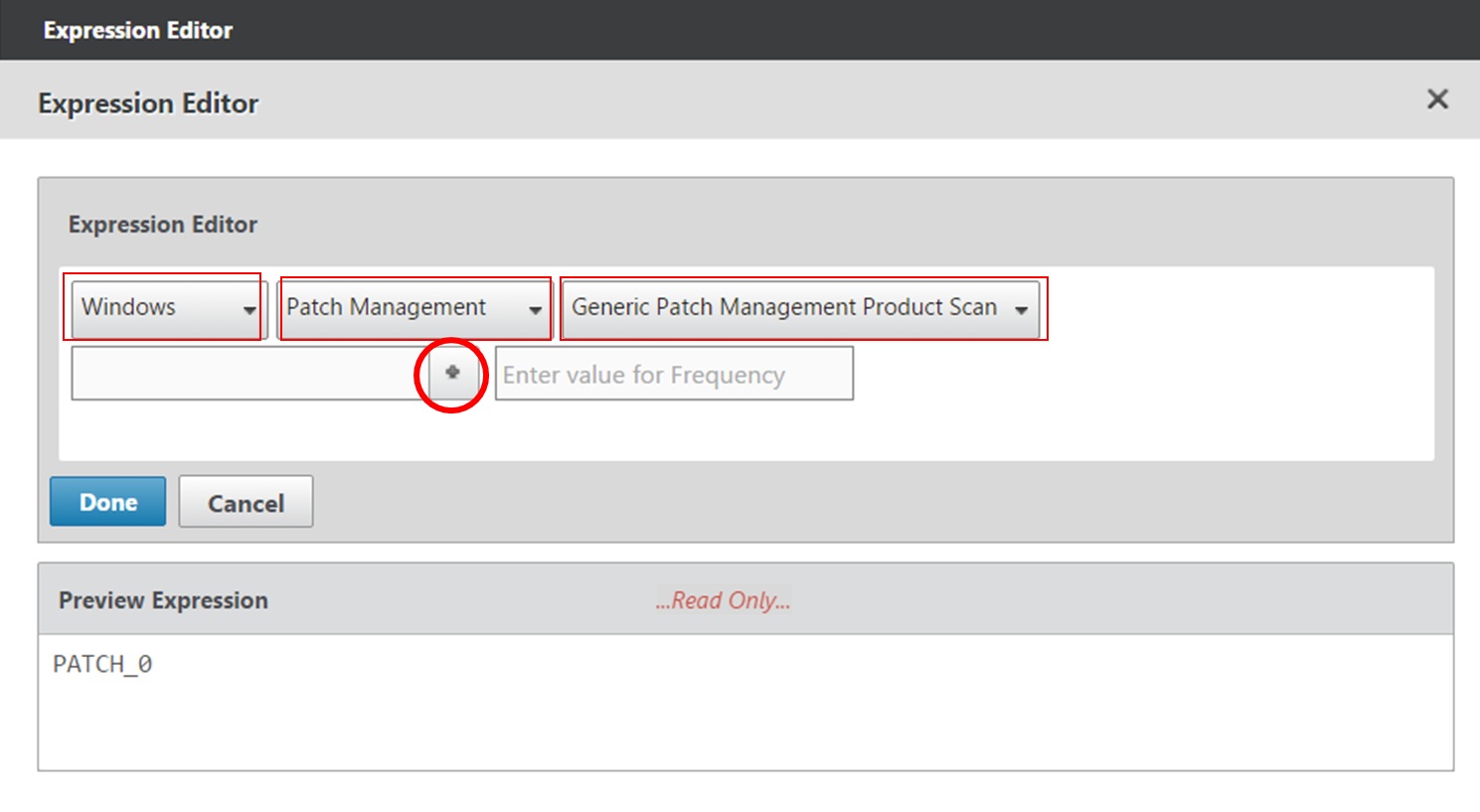Select the Preview Expression header
The image size is (1480, 812).
pyautogui.click(x=163, y=600)
